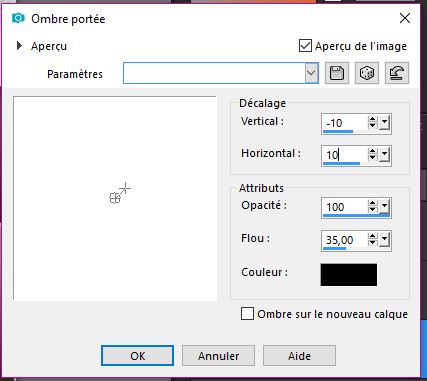
Task: Click the Aide button
Action: point(299,356)
